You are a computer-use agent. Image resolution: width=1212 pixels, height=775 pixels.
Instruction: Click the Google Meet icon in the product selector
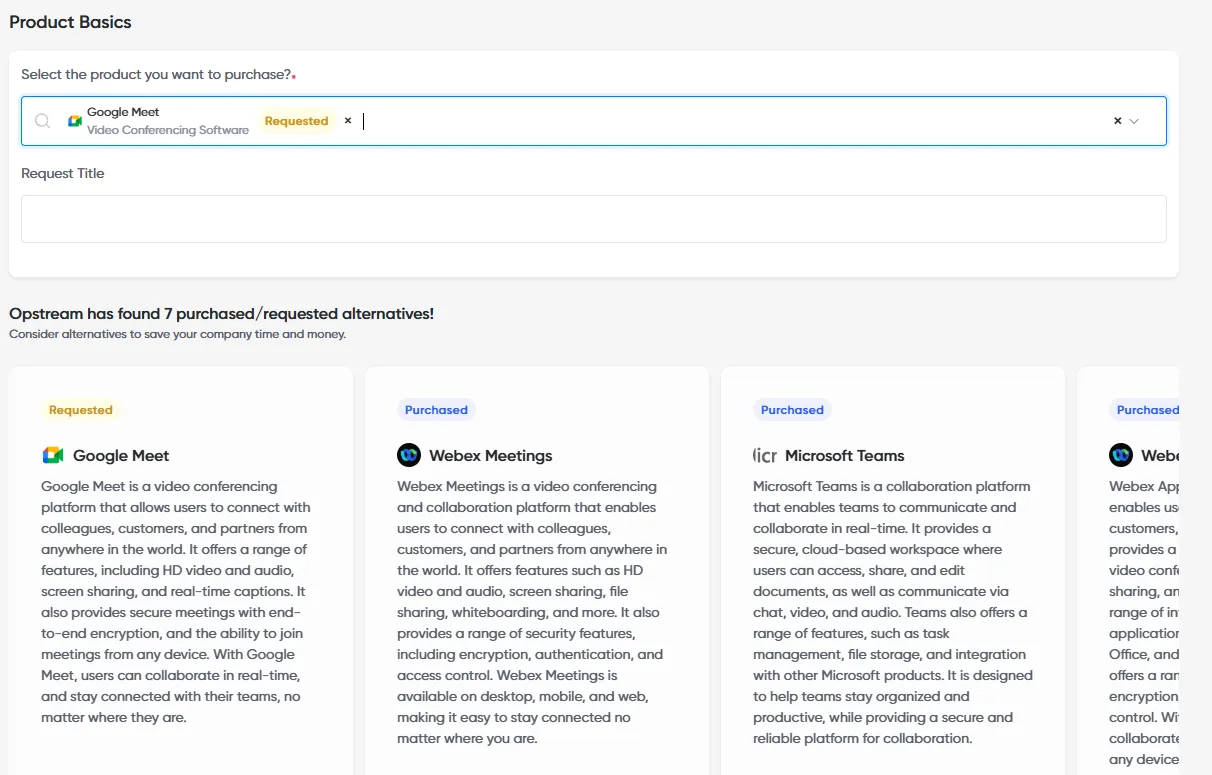[74, 121]
